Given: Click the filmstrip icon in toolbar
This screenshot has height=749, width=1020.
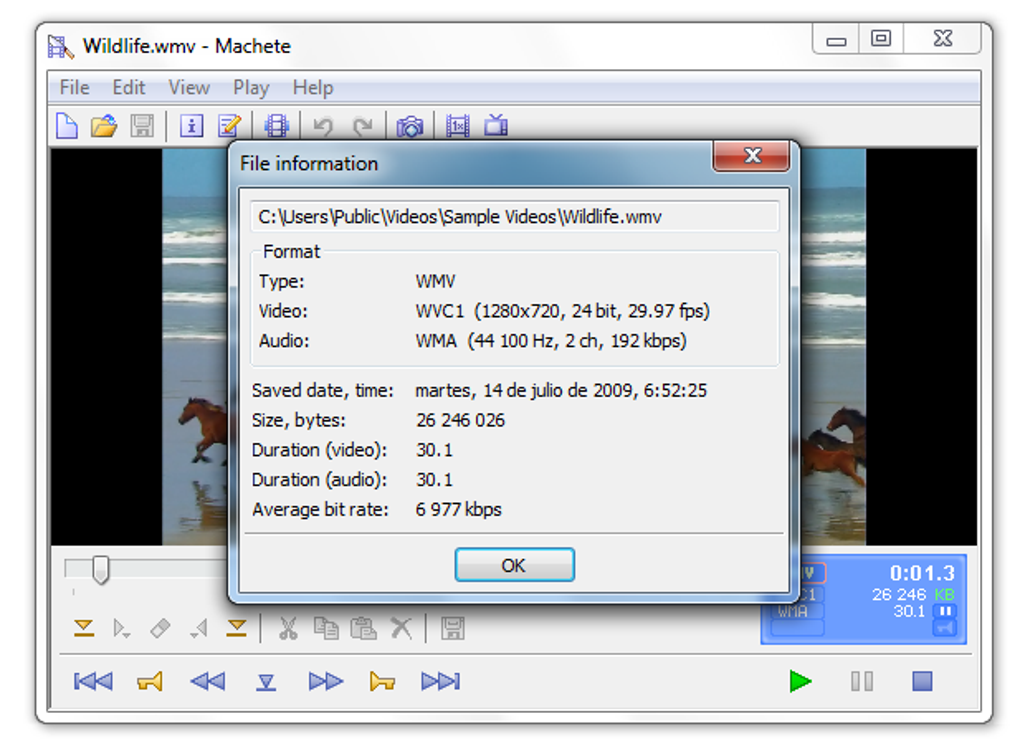Looking at the screenshot, I should click(276, 126).
